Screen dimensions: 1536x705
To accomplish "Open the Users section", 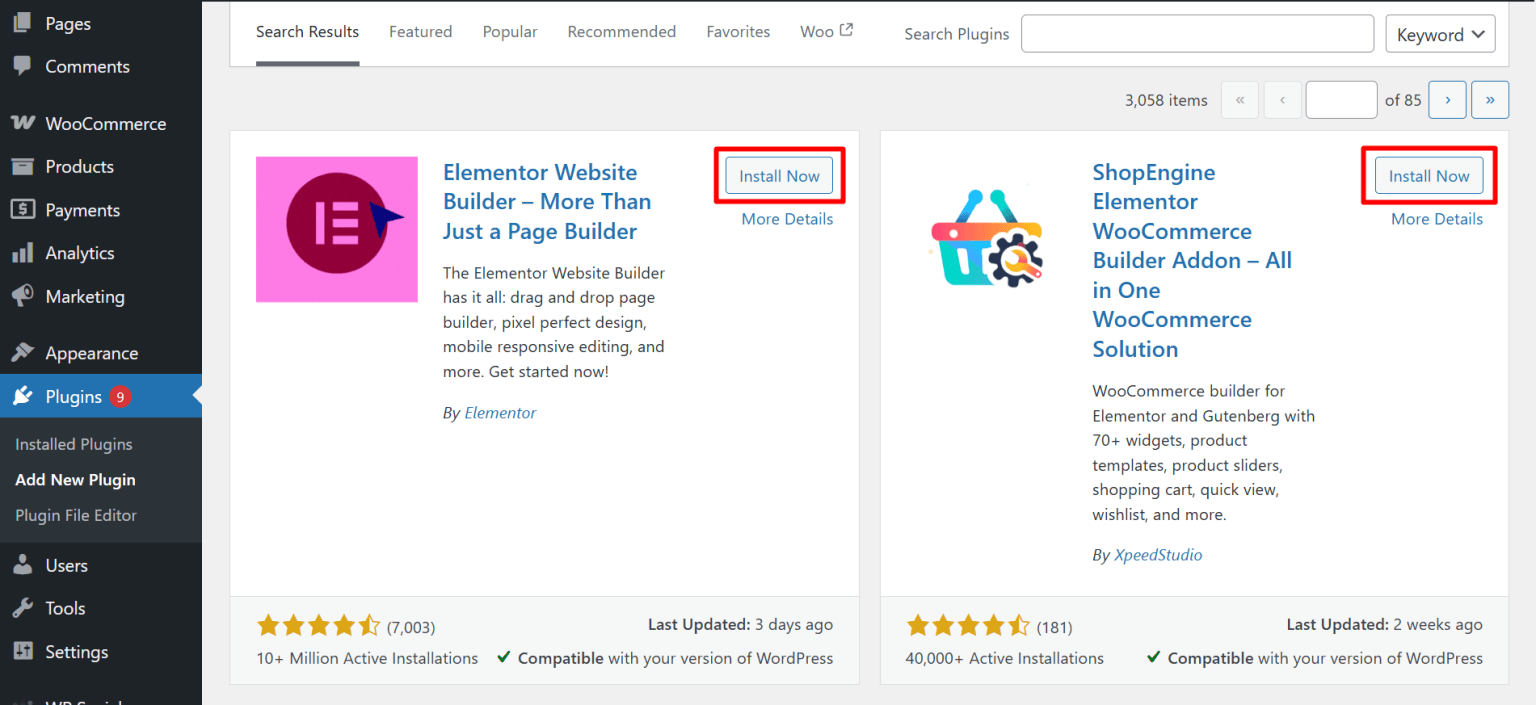I will click(x=65, y=565).
